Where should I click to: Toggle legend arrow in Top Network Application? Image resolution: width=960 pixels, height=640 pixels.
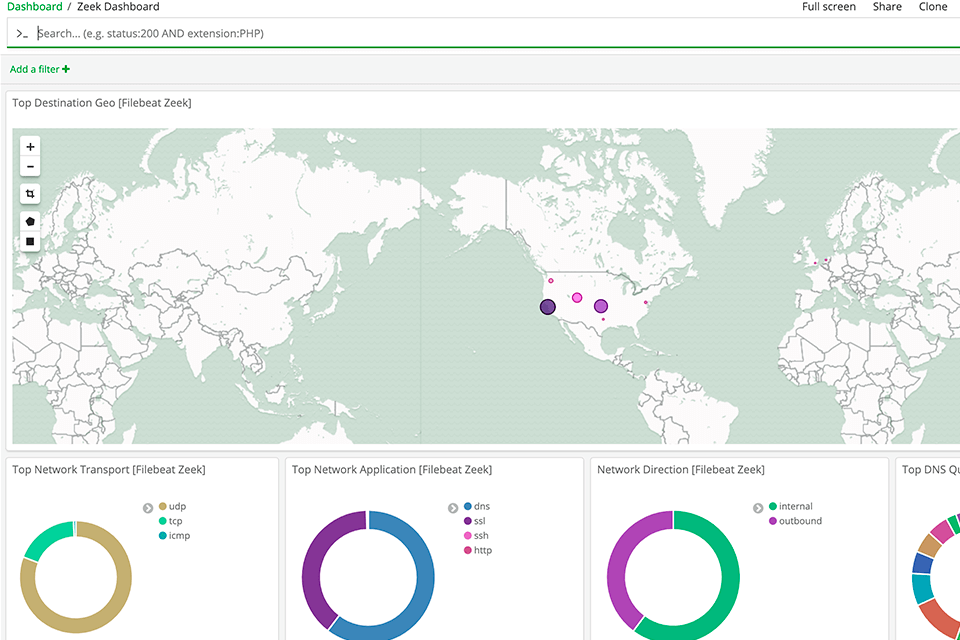click(x=452, y=508)
